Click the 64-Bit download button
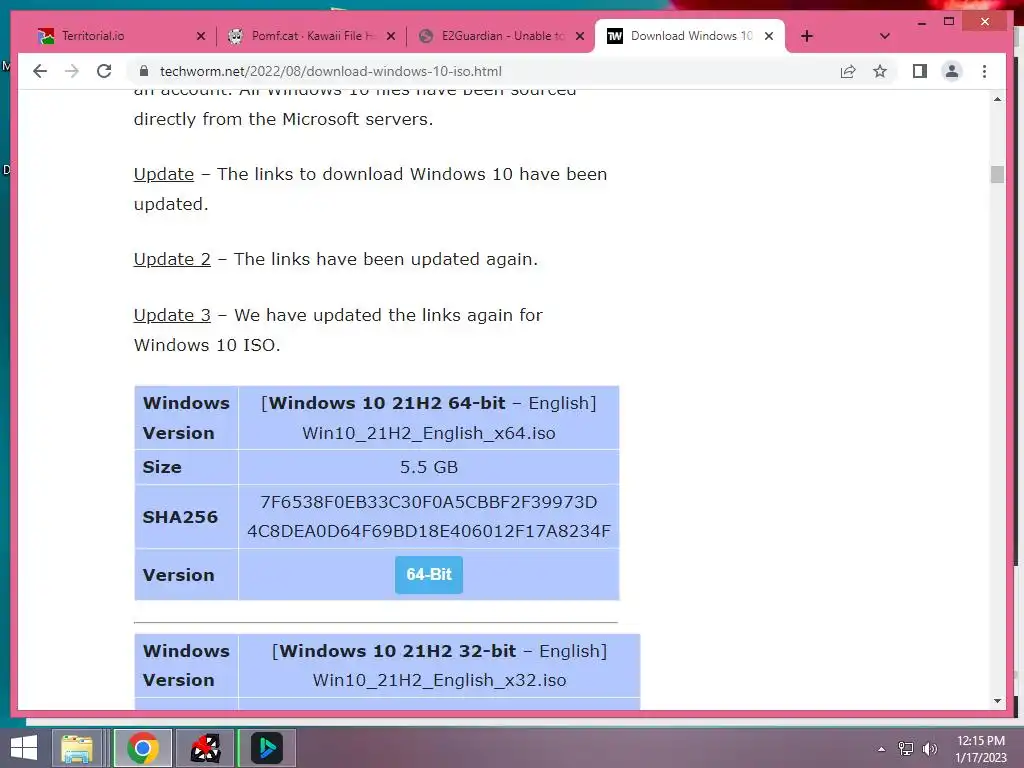Image resolution: width=1024 pixels, height=768 pixels. pyautogui.click(x=428, y=575)
